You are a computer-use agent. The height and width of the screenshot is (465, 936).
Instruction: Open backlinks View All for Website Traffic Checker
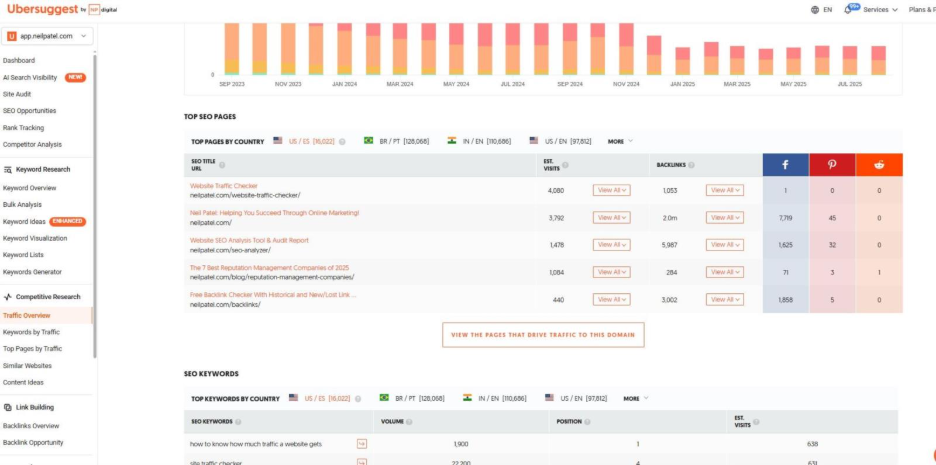click(725, 190)
